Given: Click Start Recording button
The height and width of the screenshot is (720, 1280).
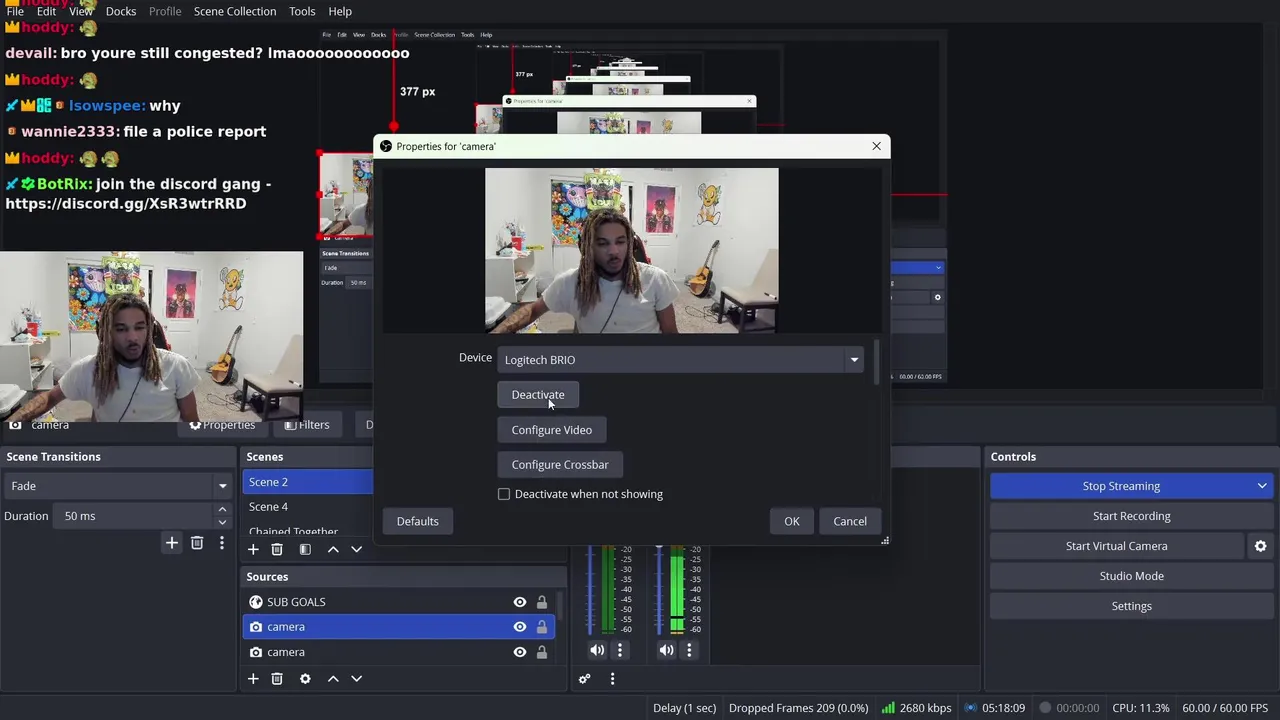Looking at the screenshot, I should (x=1131, y=516).
